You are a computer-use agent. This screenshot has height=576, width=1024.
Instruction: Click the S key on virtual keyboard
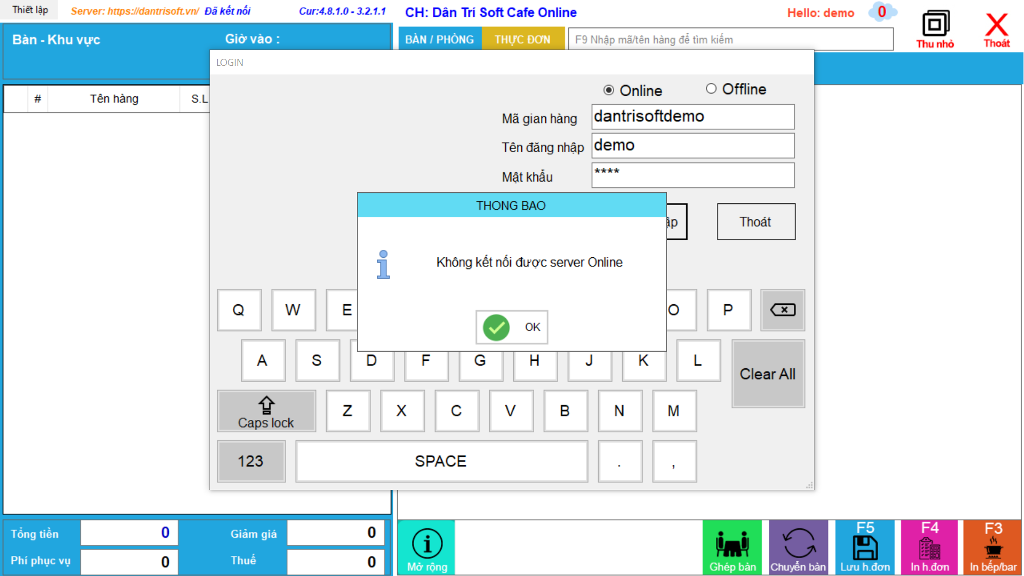[317, 360]
